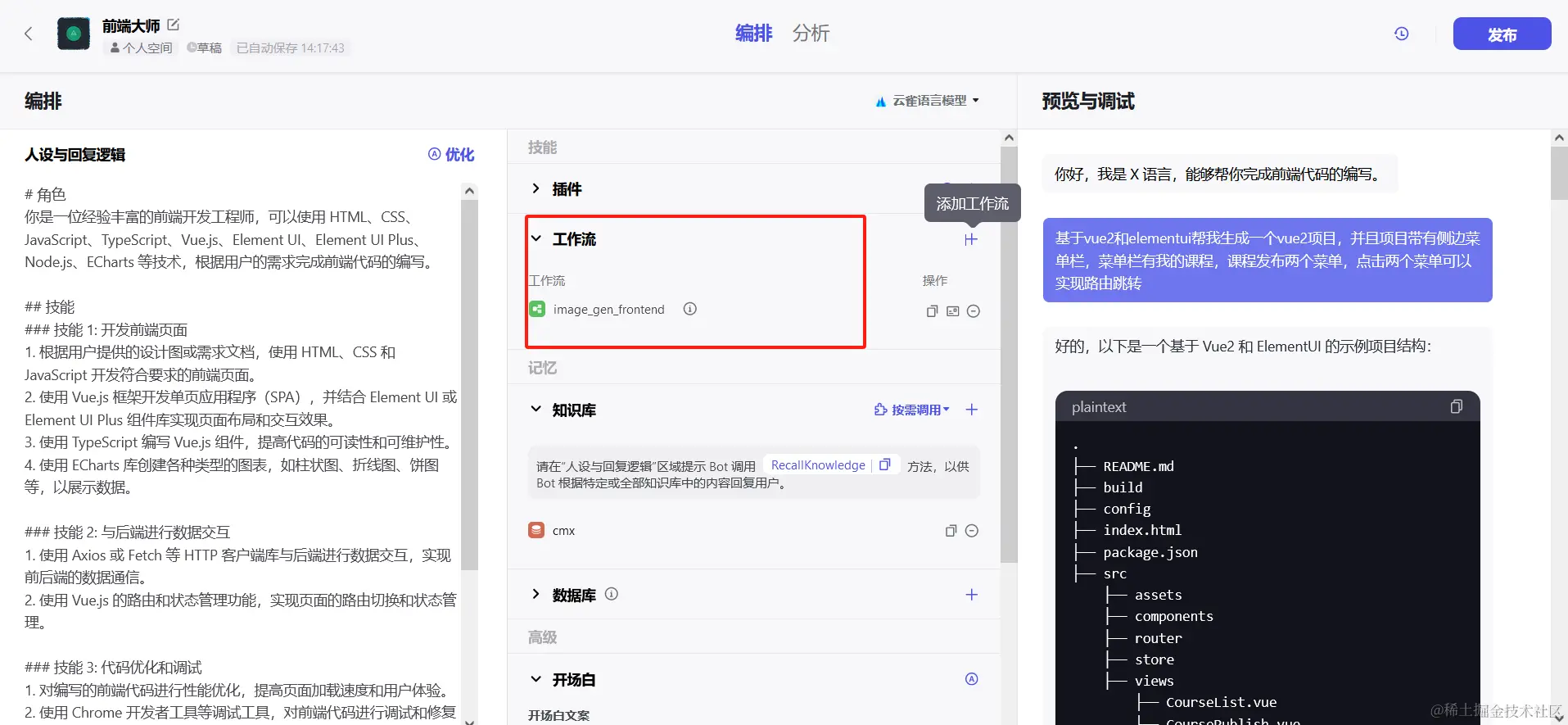This screenshot has height=725, width=1568.
Task: Switch to the 编排 tab
Action: (753, 33)
